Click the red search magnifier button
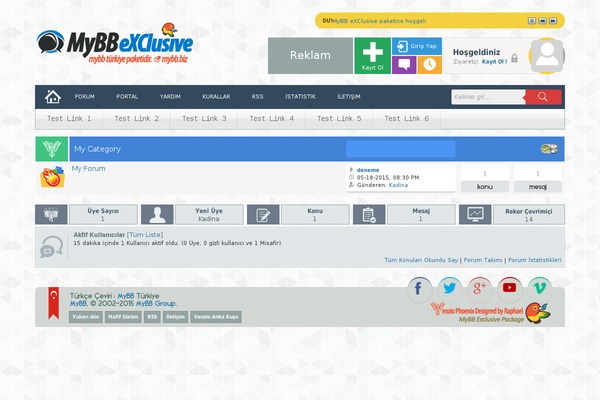The height and width of the screenshot is (400, 600). [543, 97]
